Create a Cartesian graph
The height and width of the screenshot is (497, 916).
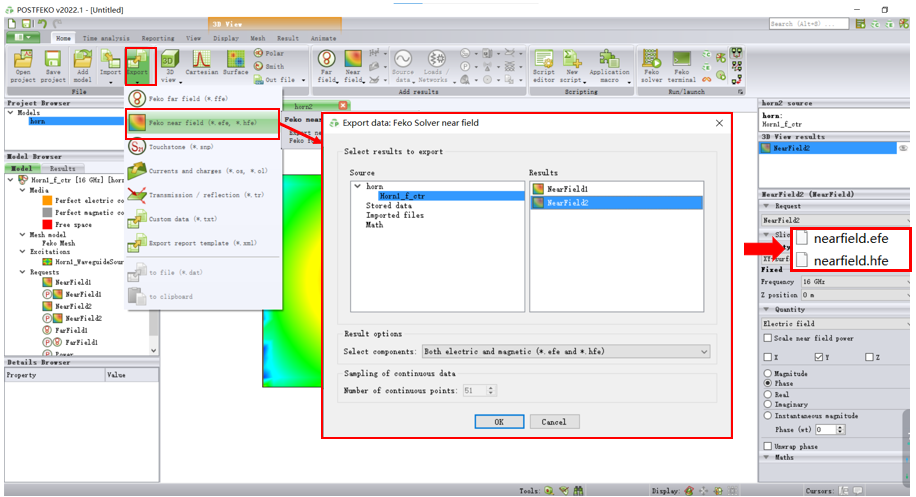[202, 63]
